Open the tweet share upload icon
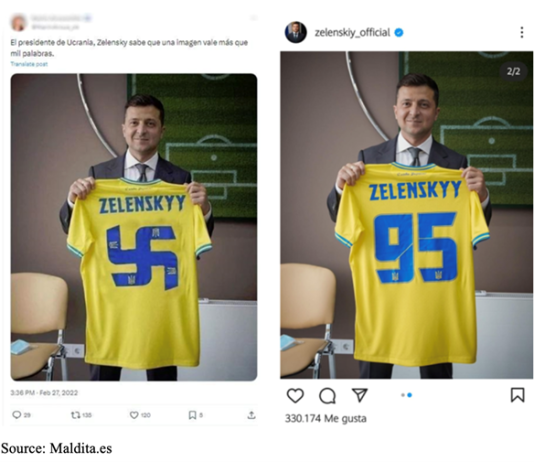This screenshot has width=534, height=462. tap(251, 415)
